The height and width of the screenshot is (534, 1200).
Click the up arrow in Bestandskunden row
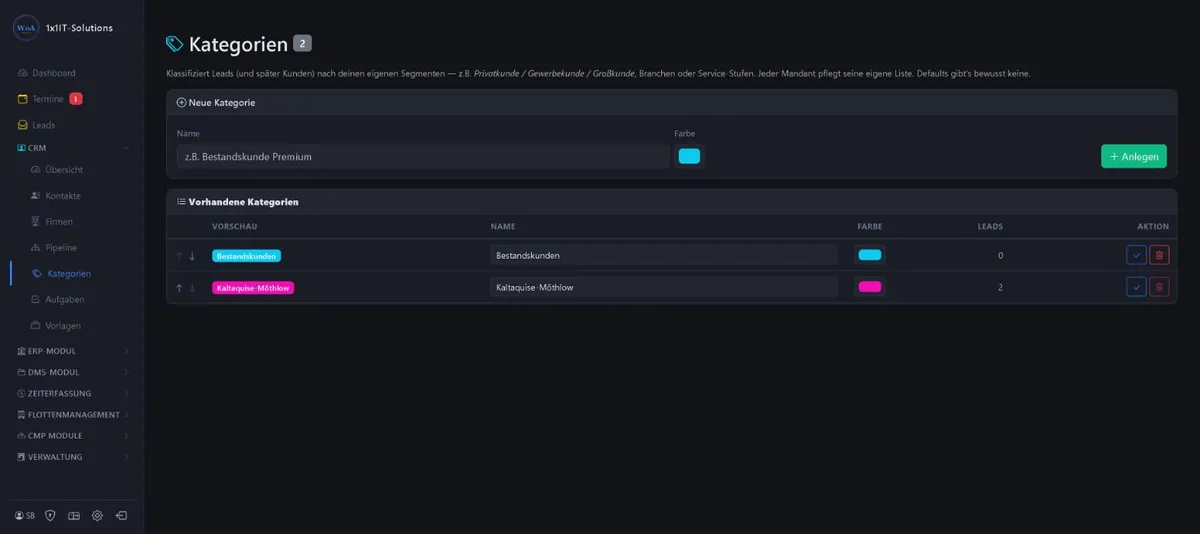tap(179, 256)
